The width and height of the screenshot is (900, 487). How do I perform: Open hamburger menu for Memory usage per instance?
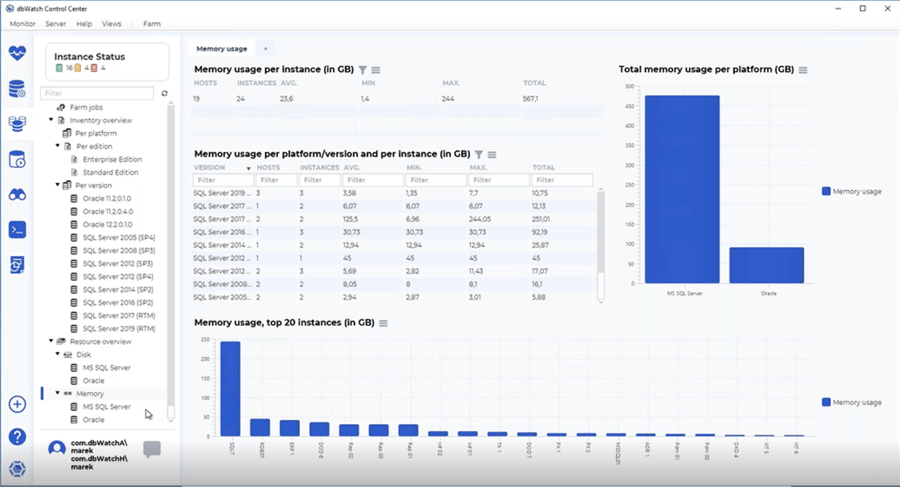tap(376, 70)
